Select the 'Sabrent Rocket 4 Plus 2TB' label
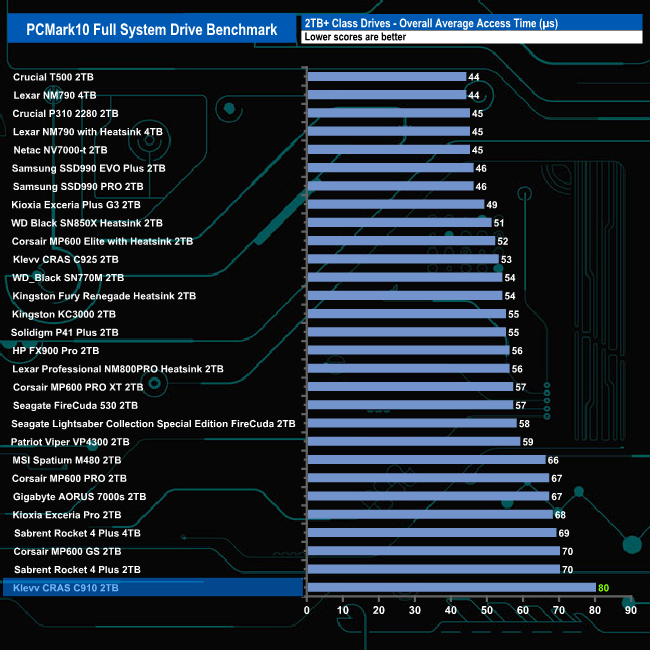Screen dimensions: 650x650 tap(78, 570)
